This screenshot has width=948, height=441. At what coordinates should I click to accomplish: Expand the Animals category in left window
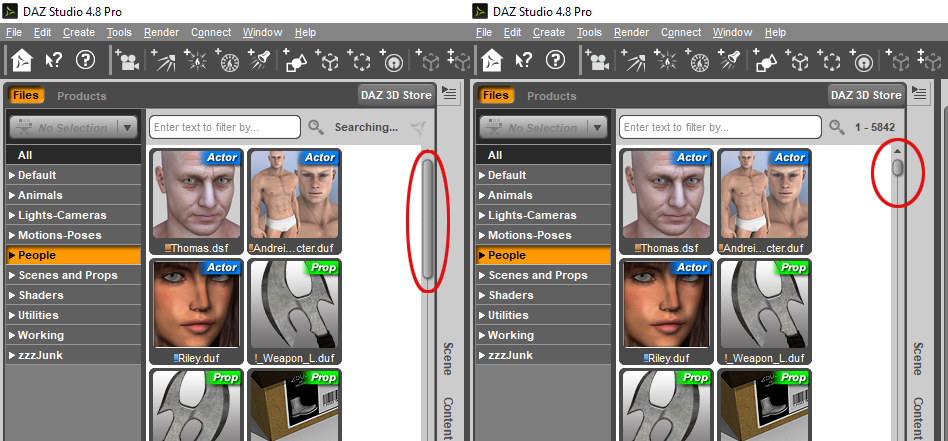click(x=11, y=195)
